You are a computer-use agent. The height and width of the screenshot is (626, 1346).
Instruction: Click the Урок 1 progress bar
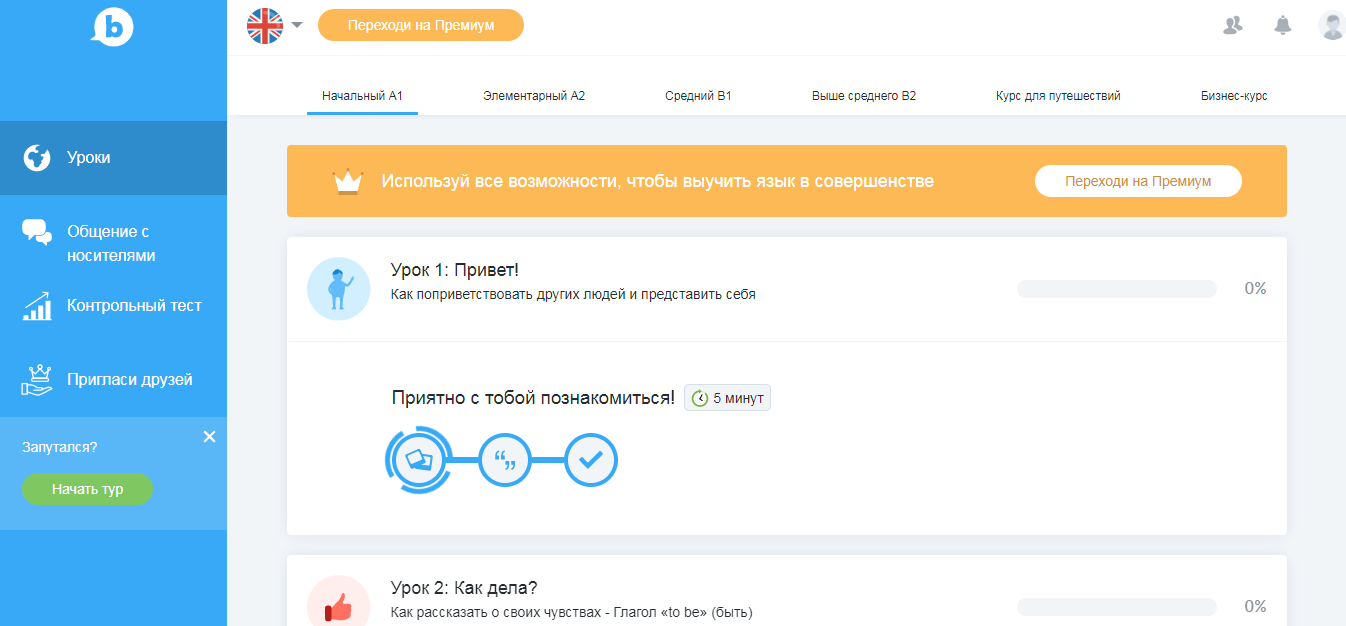coord(1115,288)
